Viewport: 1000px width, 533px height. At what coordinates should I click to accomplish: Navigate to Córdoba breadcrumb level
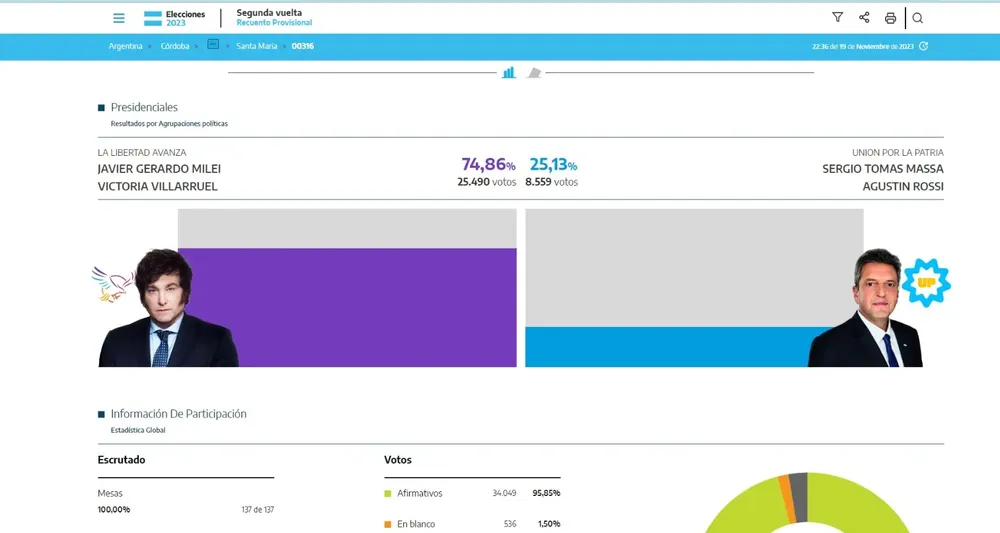175,46
